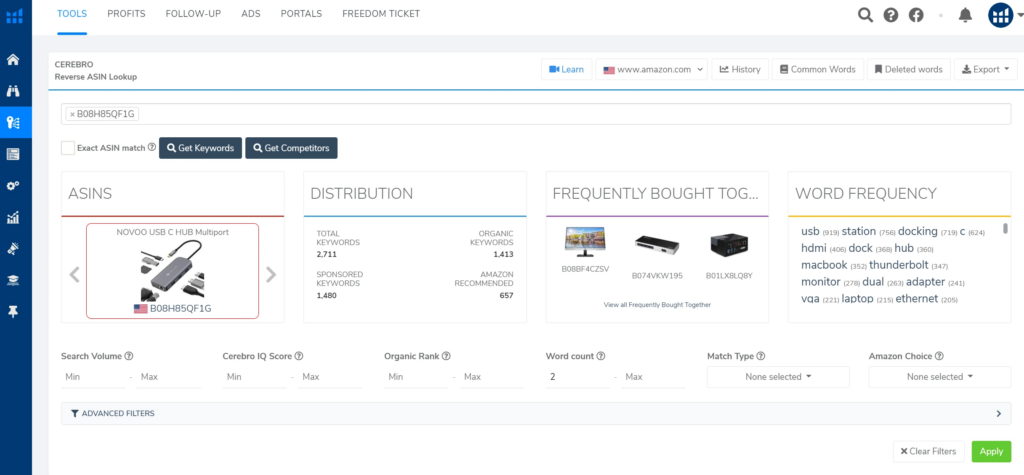The image size is (1024, 475).
Task: Go to next ASIN with right arrow
Action: pyautogui.click(x=271, y=274)
